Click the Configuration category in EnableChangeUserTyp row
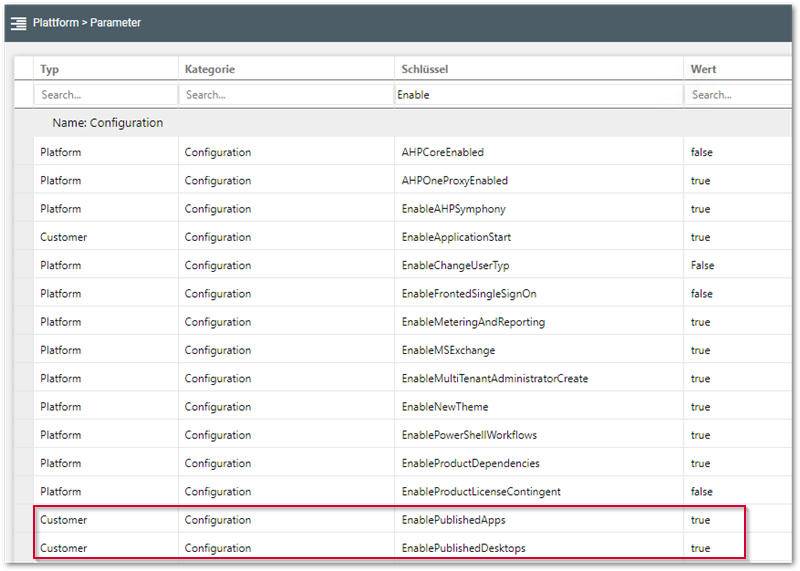 coord(218,265)
